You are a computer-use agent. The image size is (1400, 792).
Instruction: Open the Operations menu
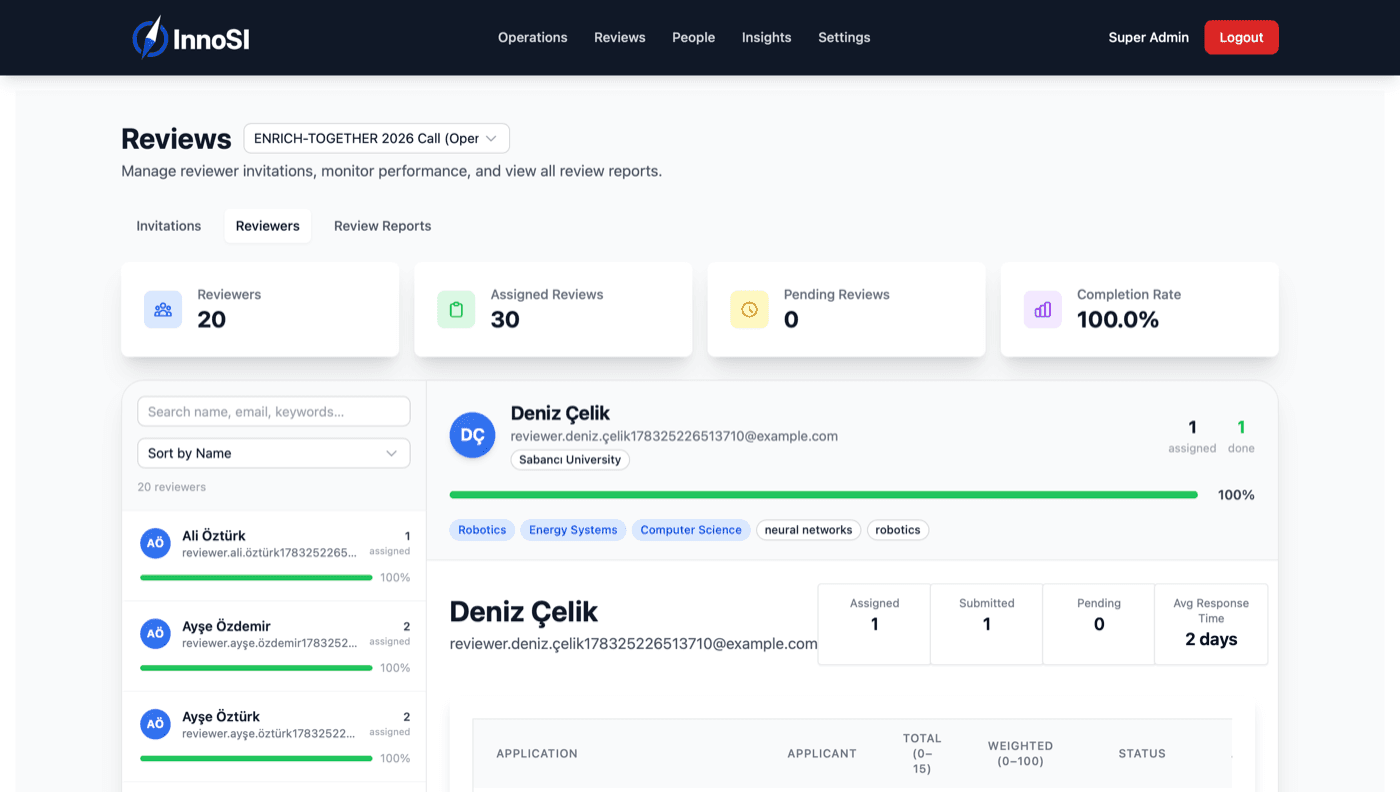[x=533, y=37]
